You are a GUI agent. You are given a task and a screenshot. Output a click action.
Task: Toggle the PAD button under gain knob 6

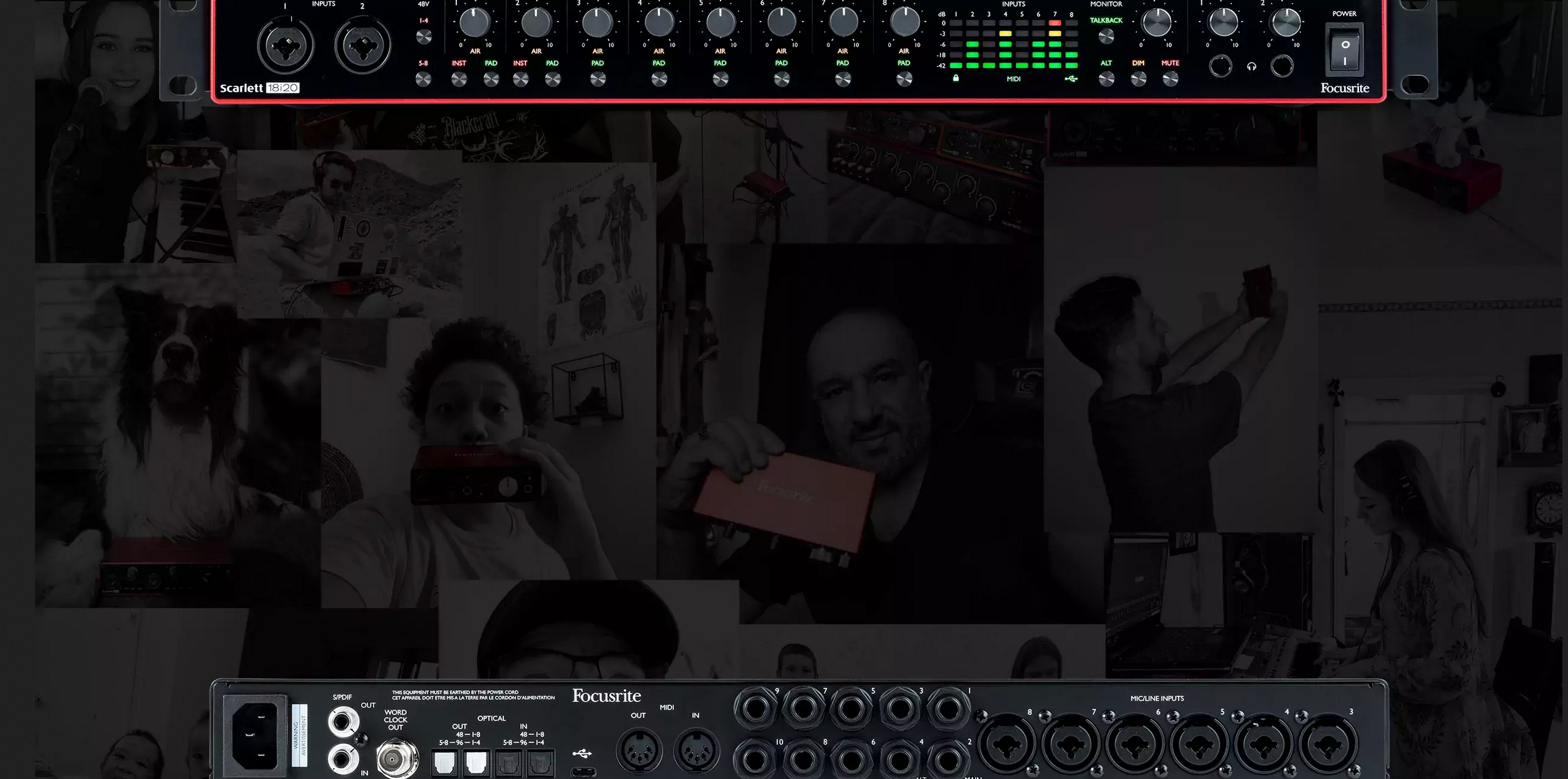tap(781, 79)
